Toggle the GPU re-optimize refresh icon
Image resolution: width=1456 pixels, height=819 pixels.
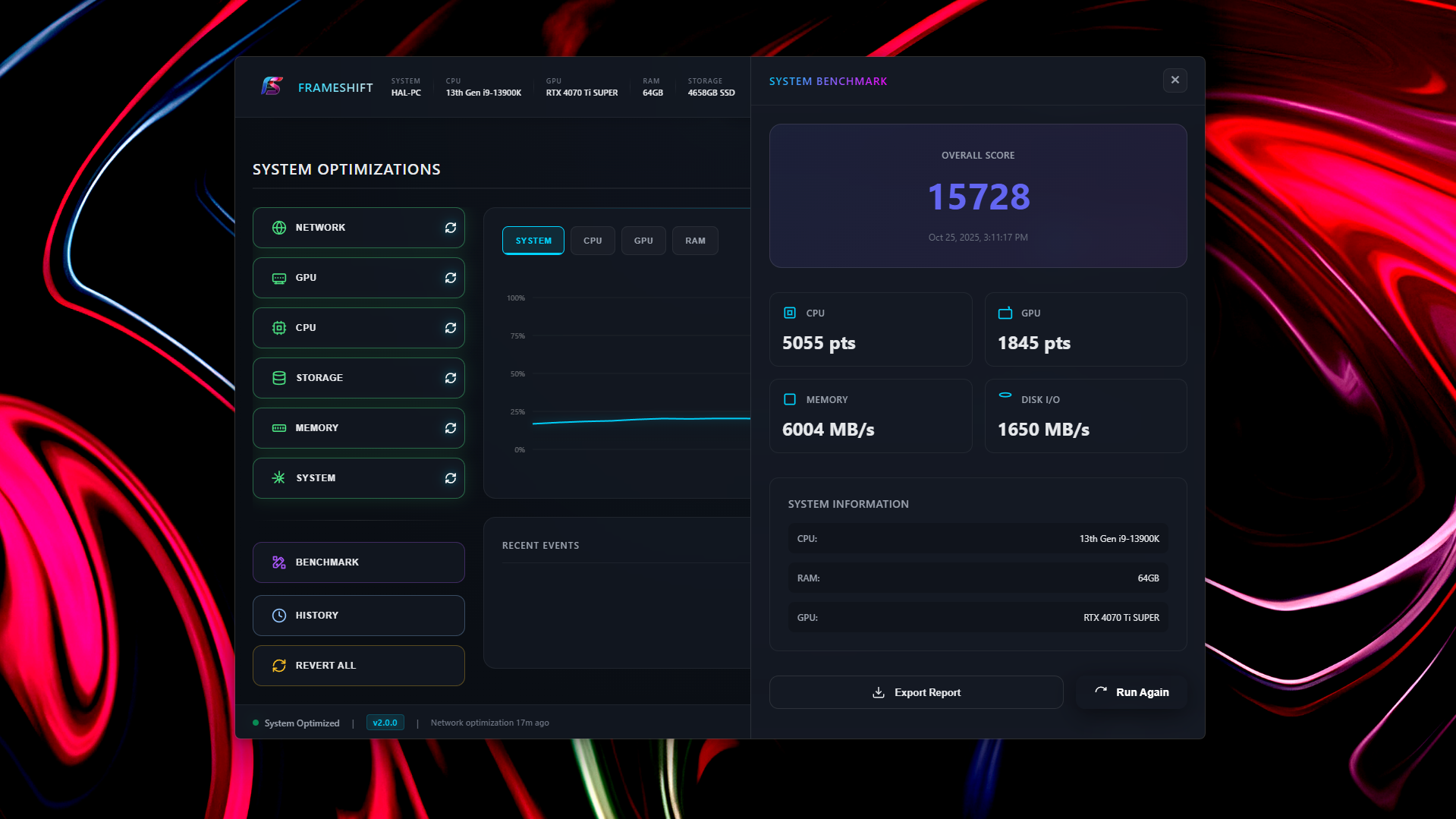click(x=450, y=277)
